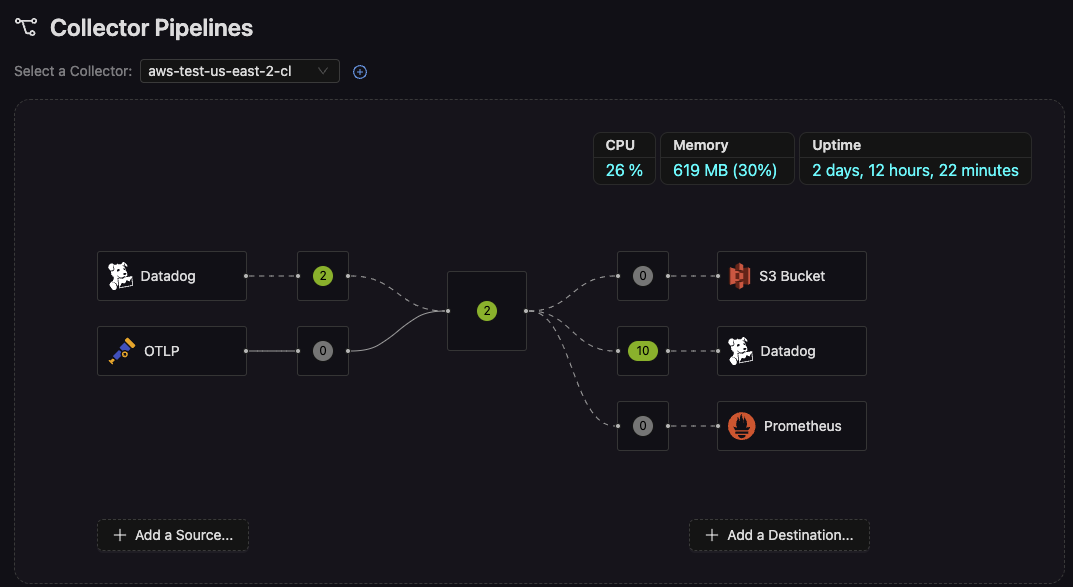Click the collector dropdown chevron arrow
The height and width of the screenshot is (587, 1073).
[322, 71]
